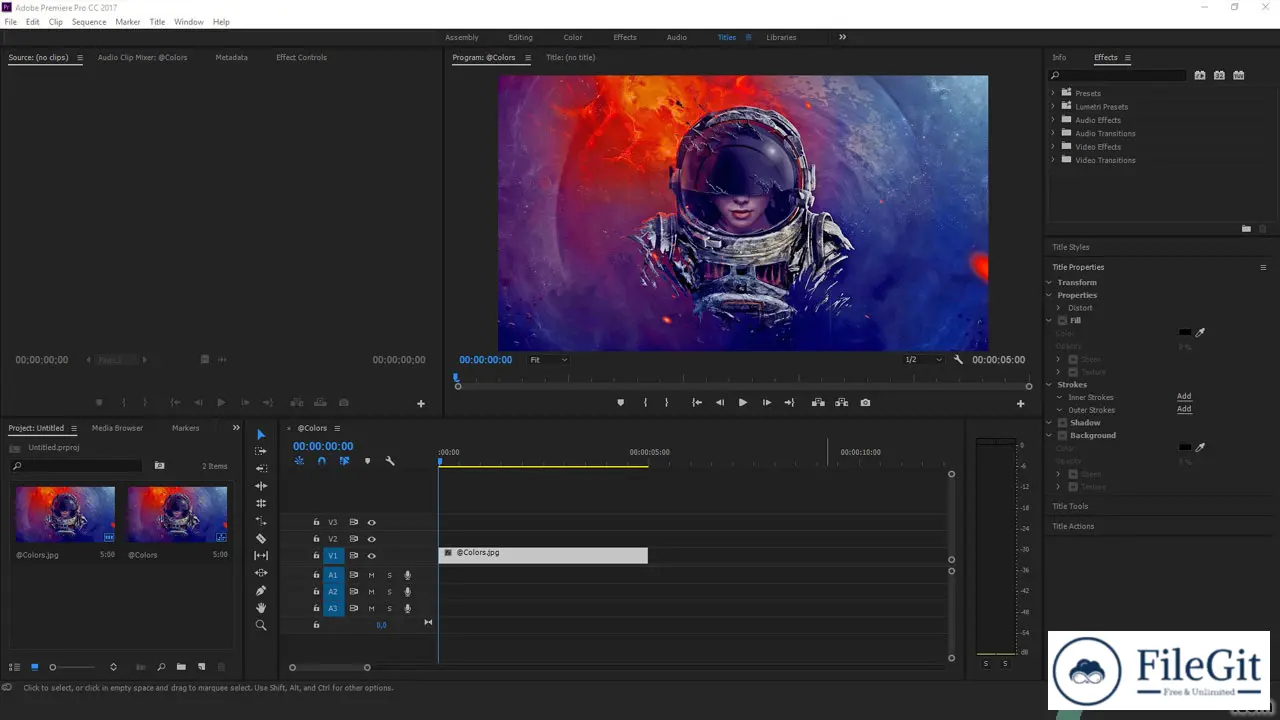1280x720 pixels.
Task: Click New Item icon in Project panel
Action: [201, 667]
